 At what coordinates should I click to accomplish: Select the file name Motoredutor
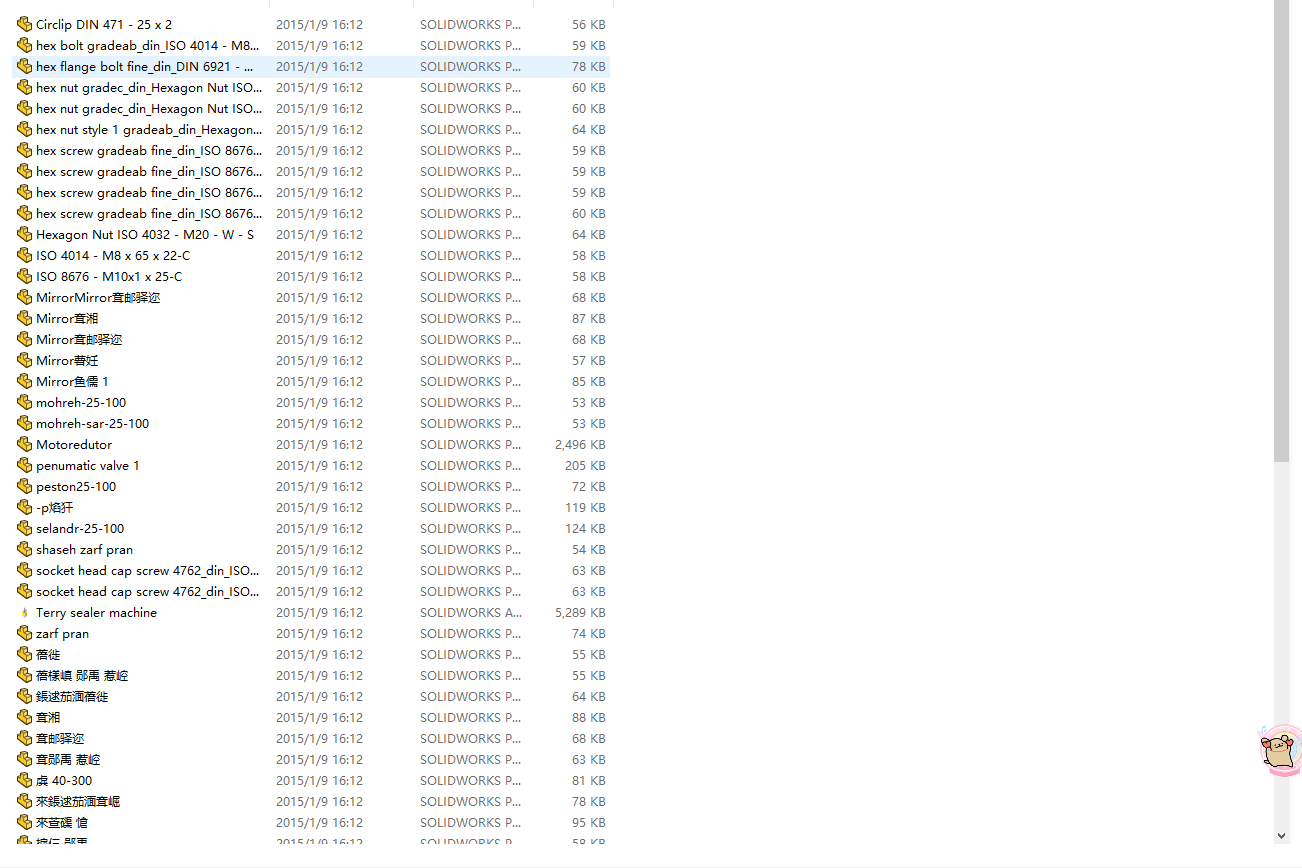pos(74,444)
